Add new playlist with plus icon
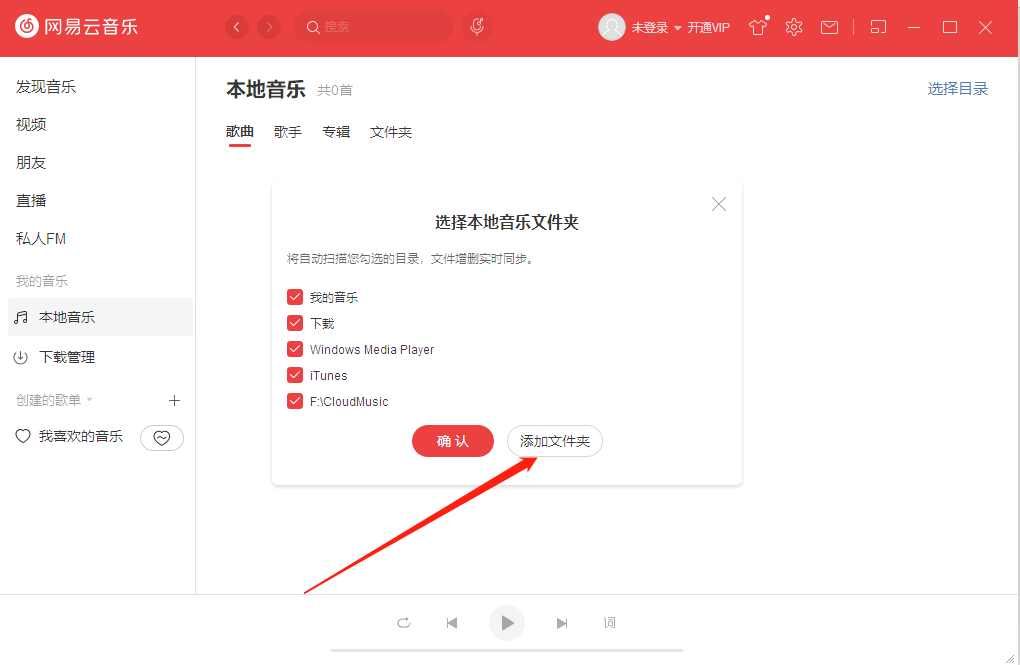The height and width of the screenshot is (665, 1020). point(174,400)
